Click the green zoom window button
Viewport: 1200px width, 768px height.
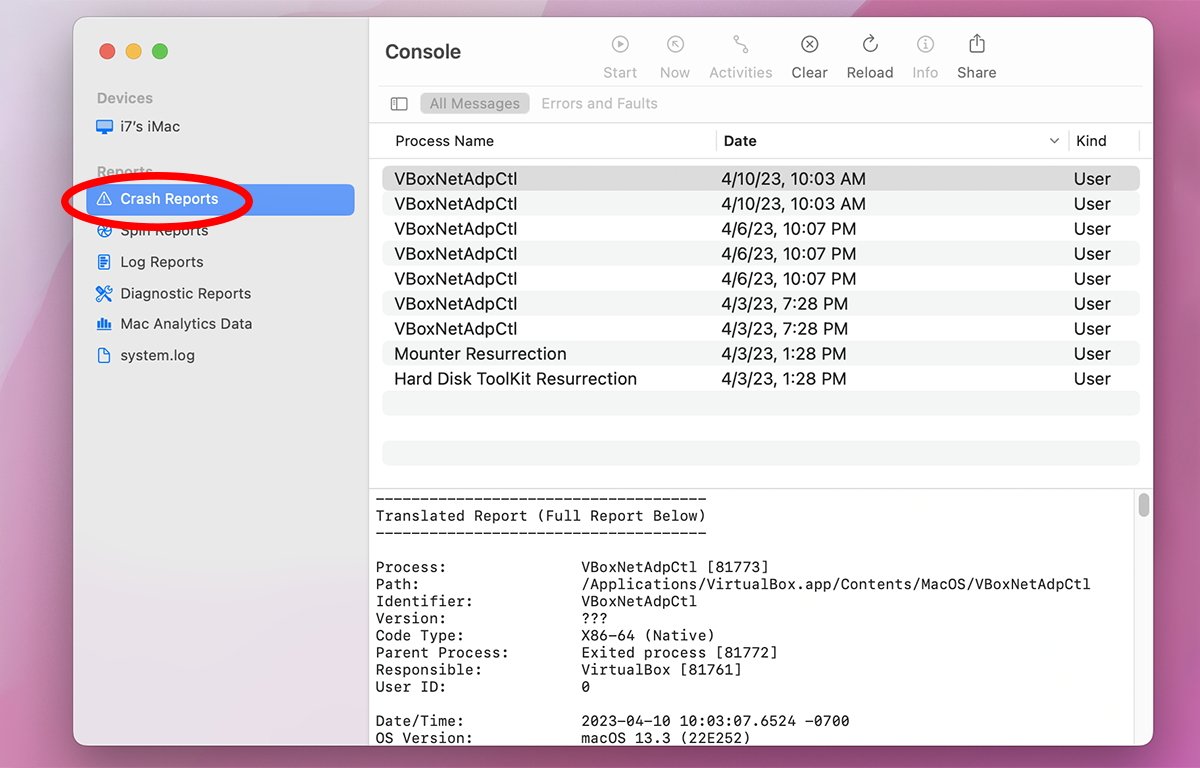point(160,52)
